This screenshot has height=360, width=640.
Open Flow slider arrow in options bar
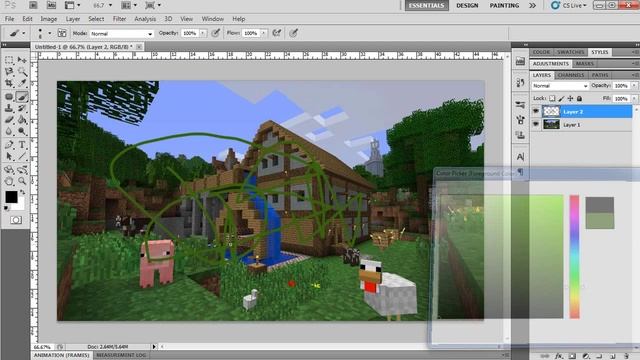pyautogui.click(x=263, y=33)
